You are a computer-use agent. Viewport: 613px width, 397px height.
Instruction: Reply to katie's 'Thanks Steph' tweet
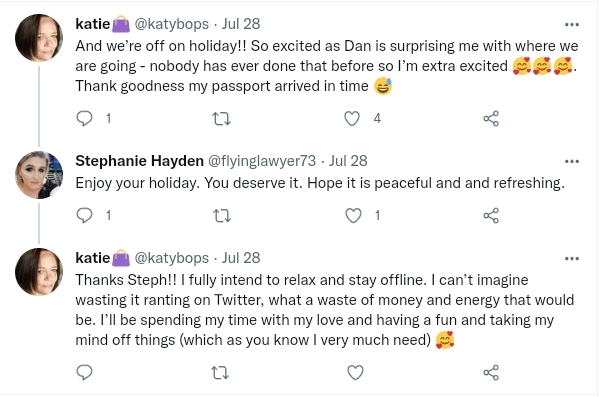(x=84, y=372)
